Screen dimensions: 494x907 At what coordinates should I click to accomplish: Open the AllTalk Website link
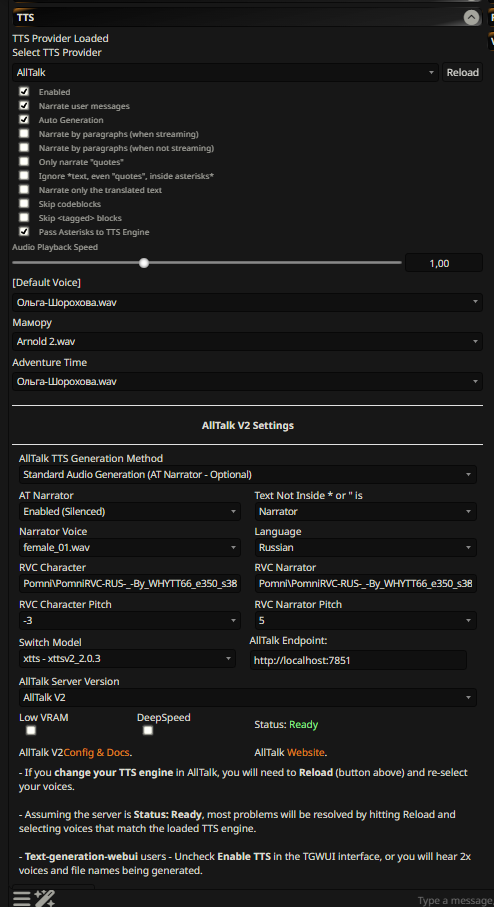(x=305, y=753)
